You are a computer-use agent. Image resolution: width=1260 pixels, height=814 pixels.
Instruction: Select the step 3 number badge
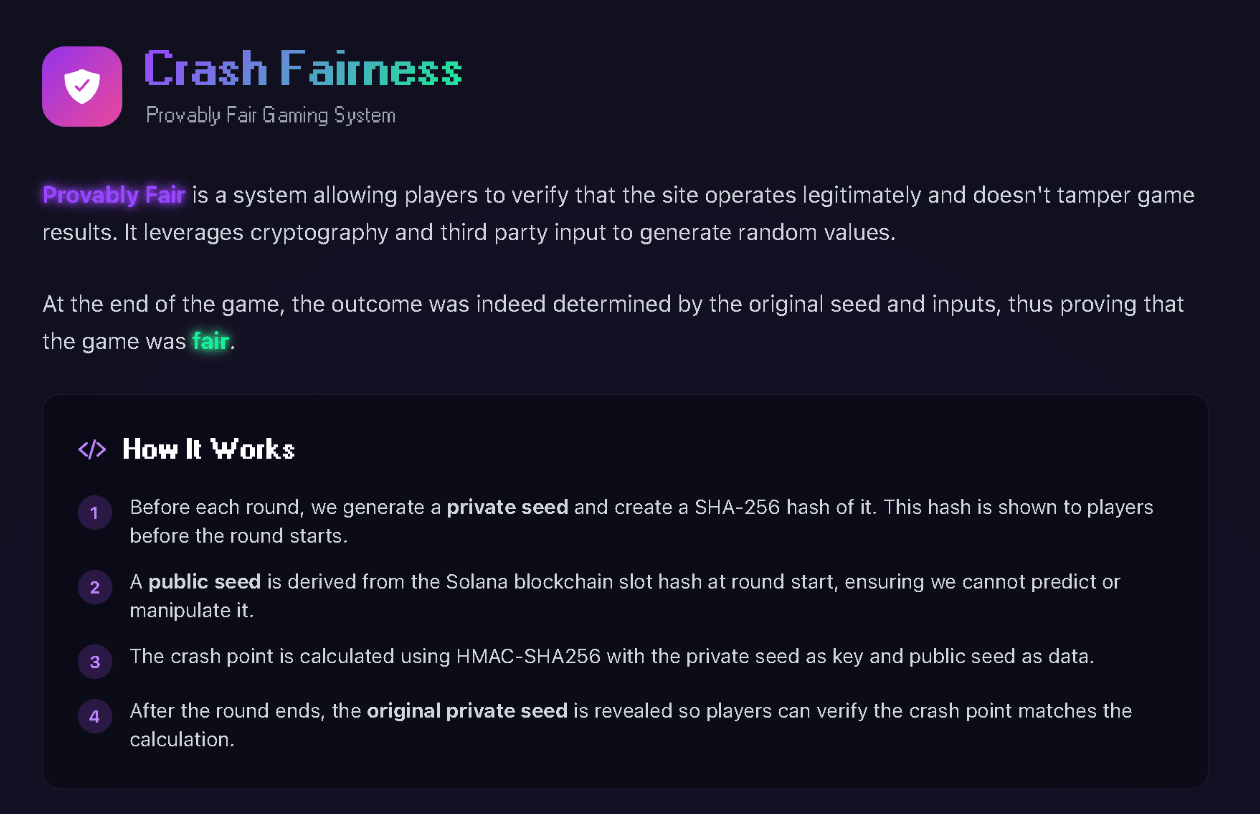pos(95,661)
